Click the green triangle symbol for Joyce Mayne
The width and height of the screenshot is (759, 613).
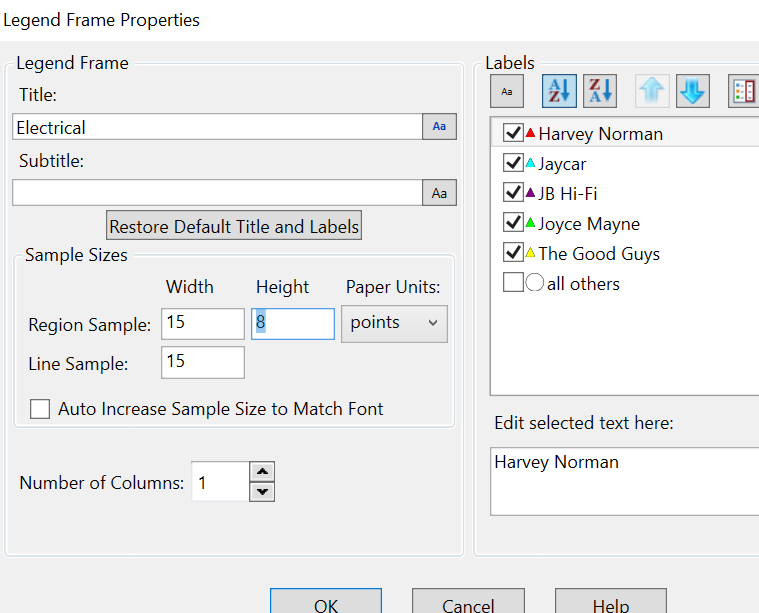tap(530, 223)
